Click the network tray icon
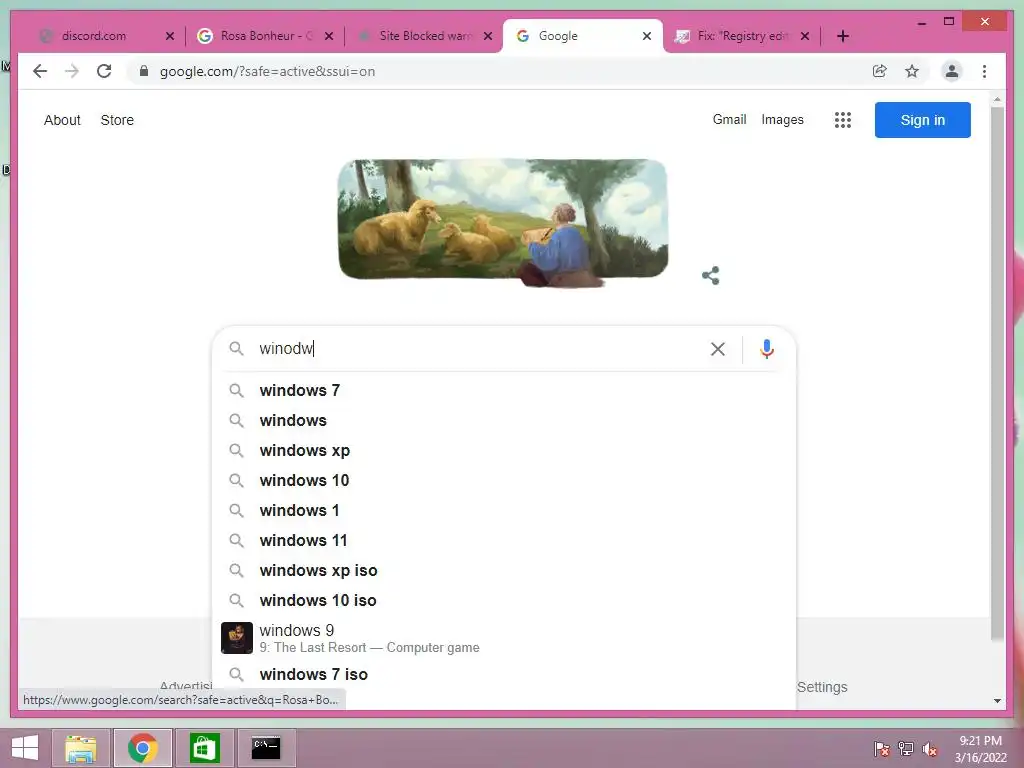The width and height of the screenshot is (1024, 768). pyautogui.click(x=906, y=748)
